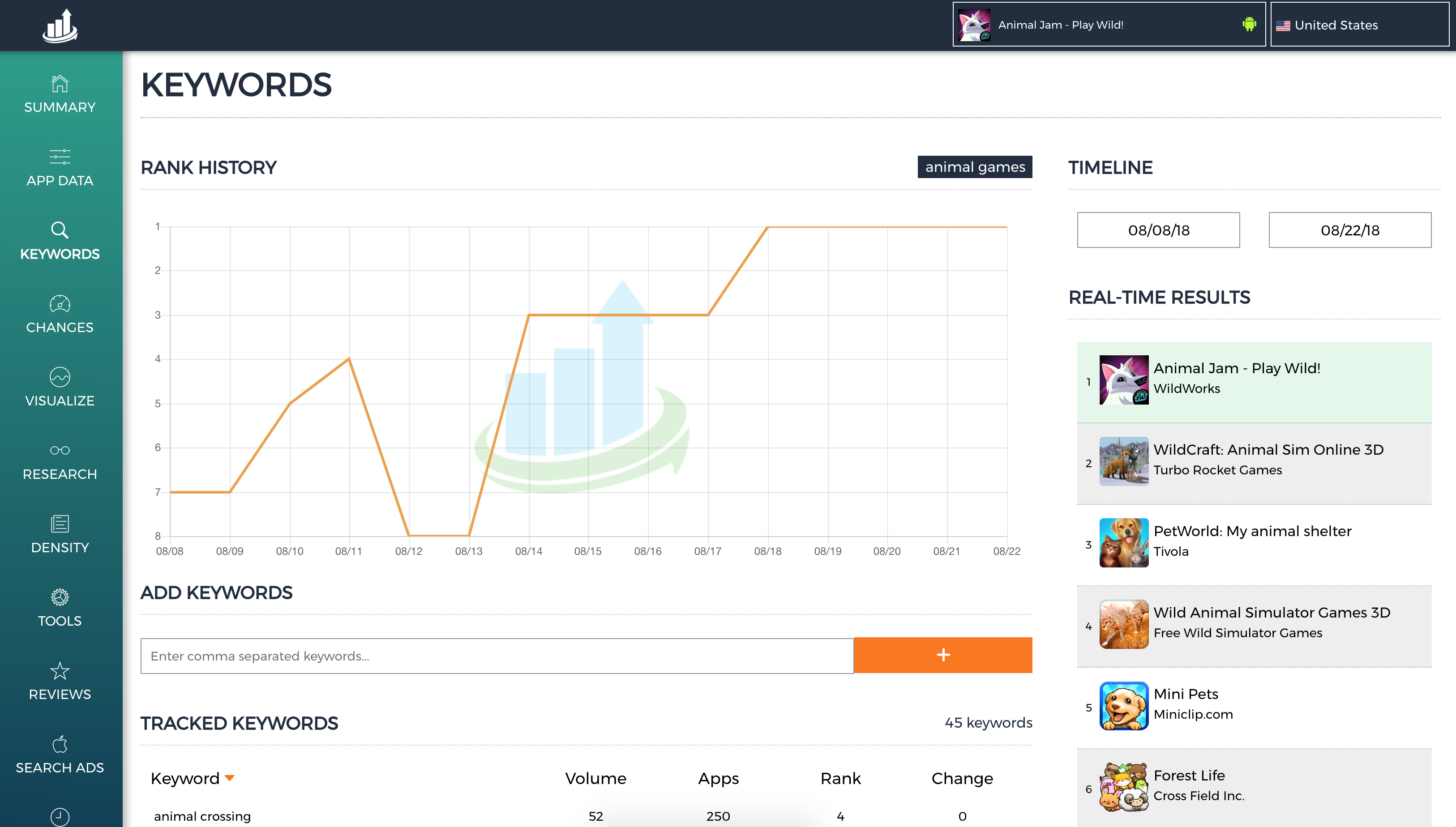Click the orange add keyword plus button
This screenshot has width=1456, height=827.
(943, 655)
